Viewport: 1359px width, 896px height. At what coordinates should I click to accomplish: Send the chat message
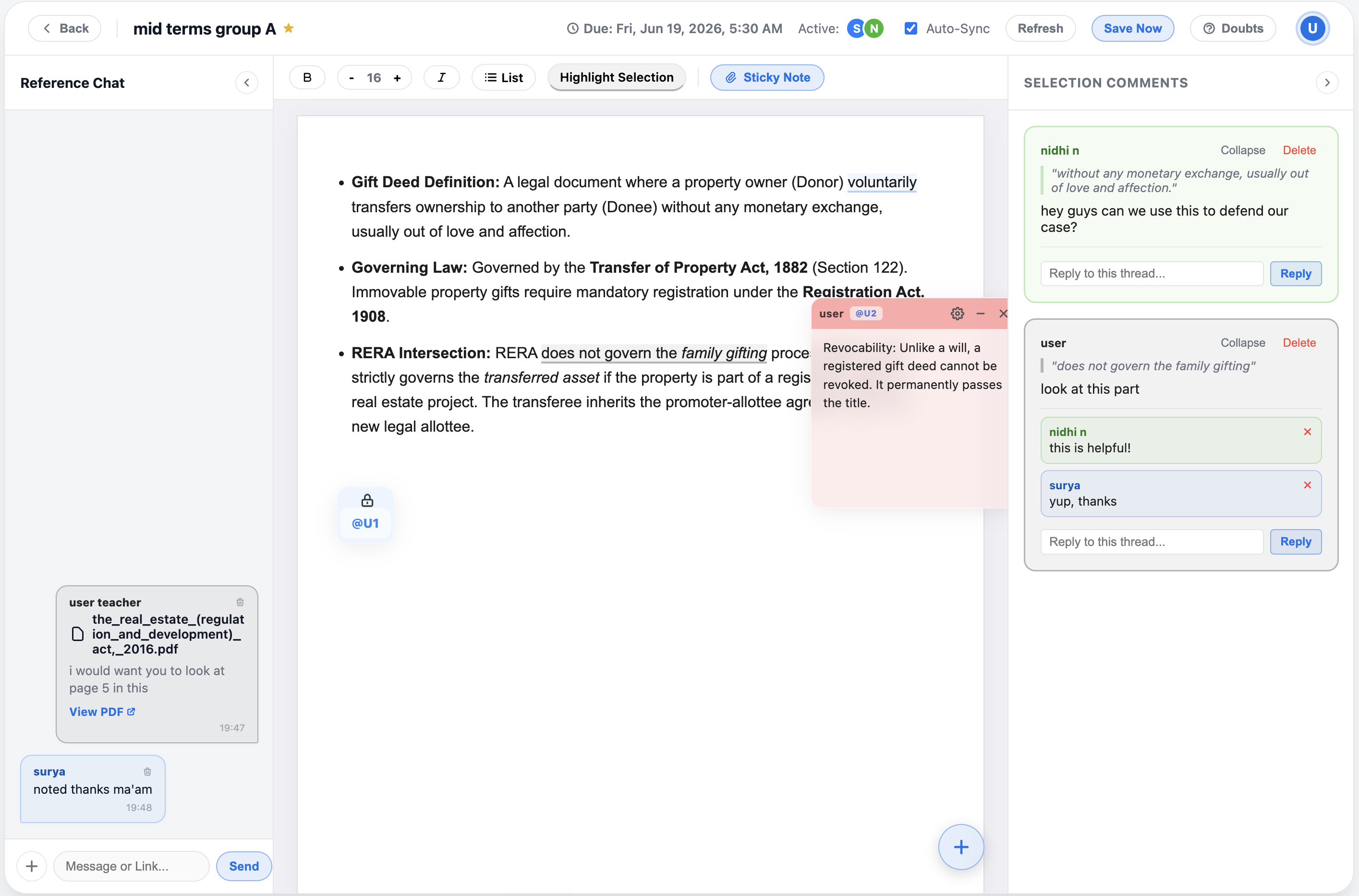(243, 866)
